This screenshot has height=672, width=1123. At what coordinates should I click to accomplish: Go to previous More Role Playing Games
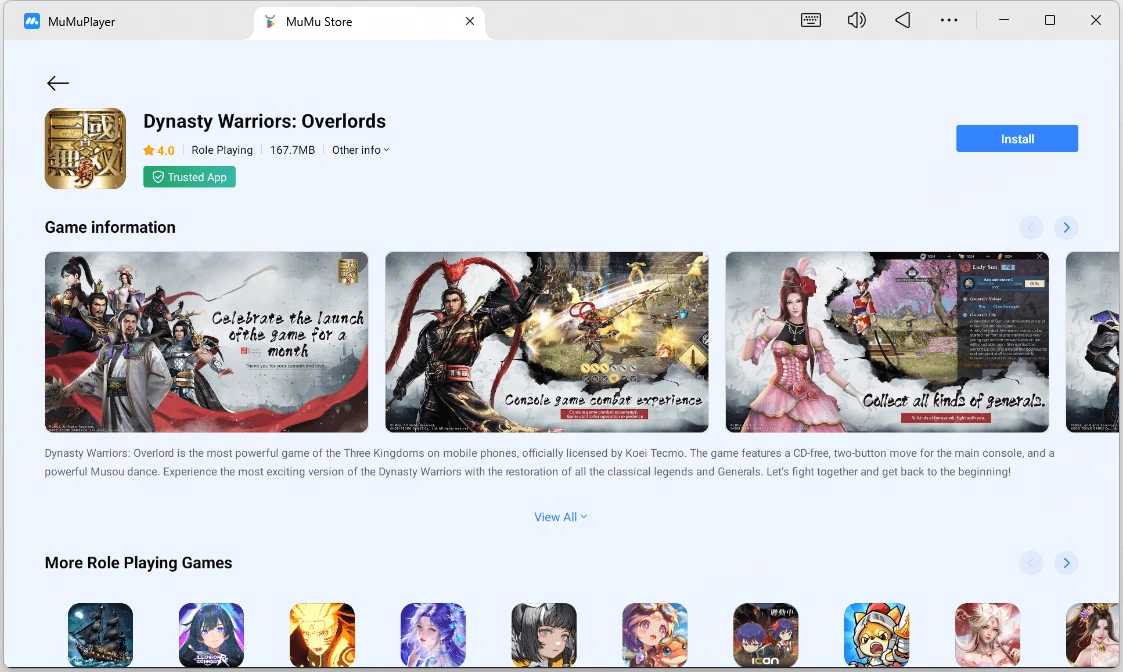coord(1031,563)
